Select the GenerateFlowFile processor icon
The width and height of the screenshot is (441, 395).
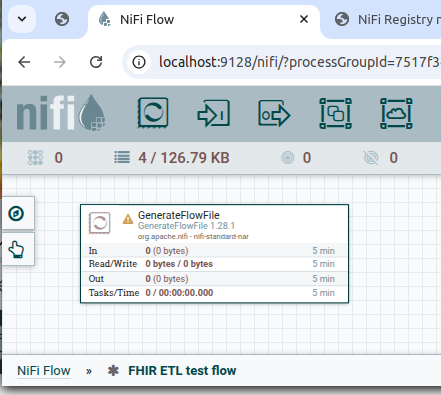(x=99, y=223)
